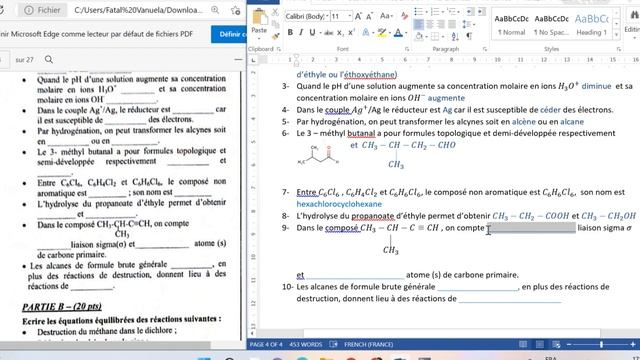Image resolution: width=640 pixels, height=360 pixels.
Task: Toggle Show/Hide paragraph marks
Action: (469, 37)
